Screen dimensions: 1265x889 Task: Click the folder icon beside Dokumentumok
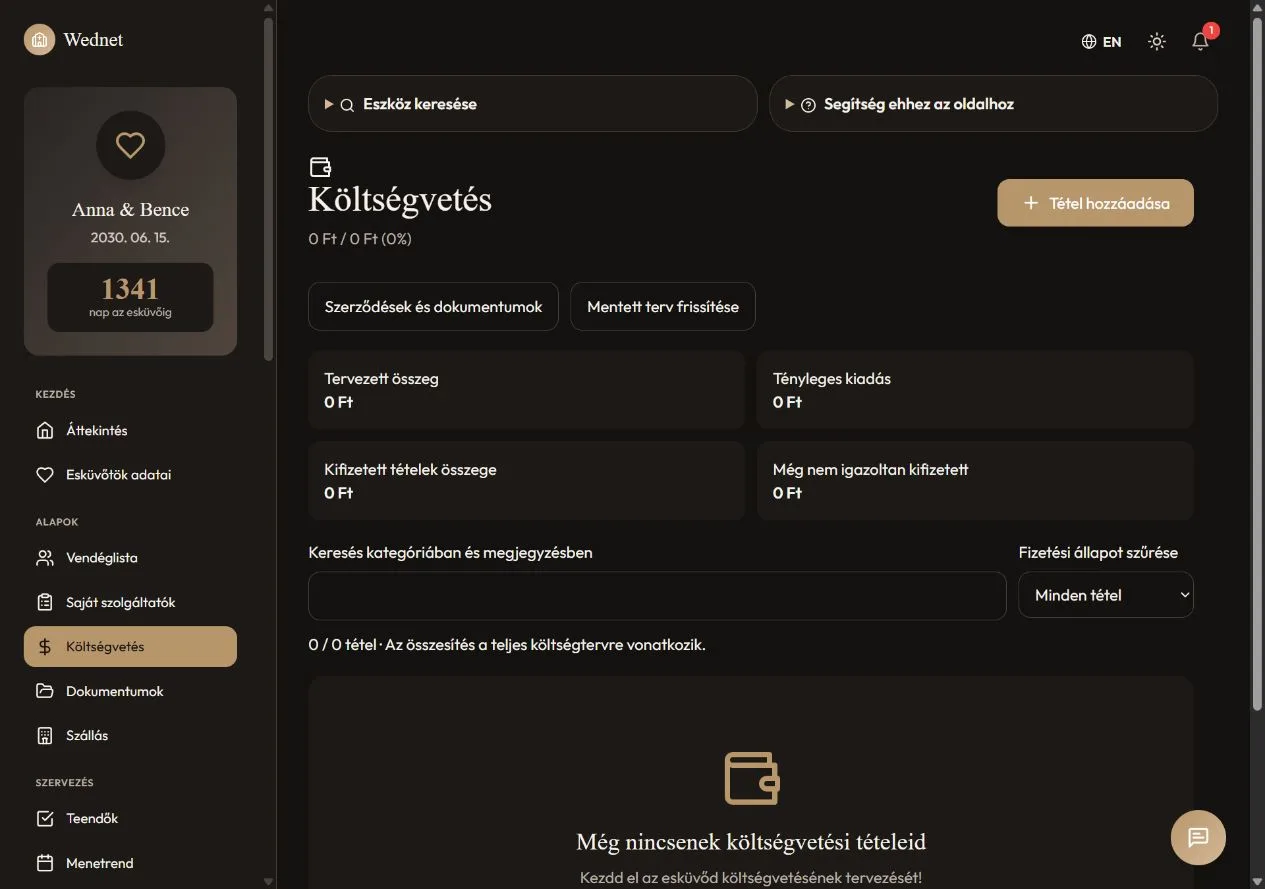coord(45,691)
